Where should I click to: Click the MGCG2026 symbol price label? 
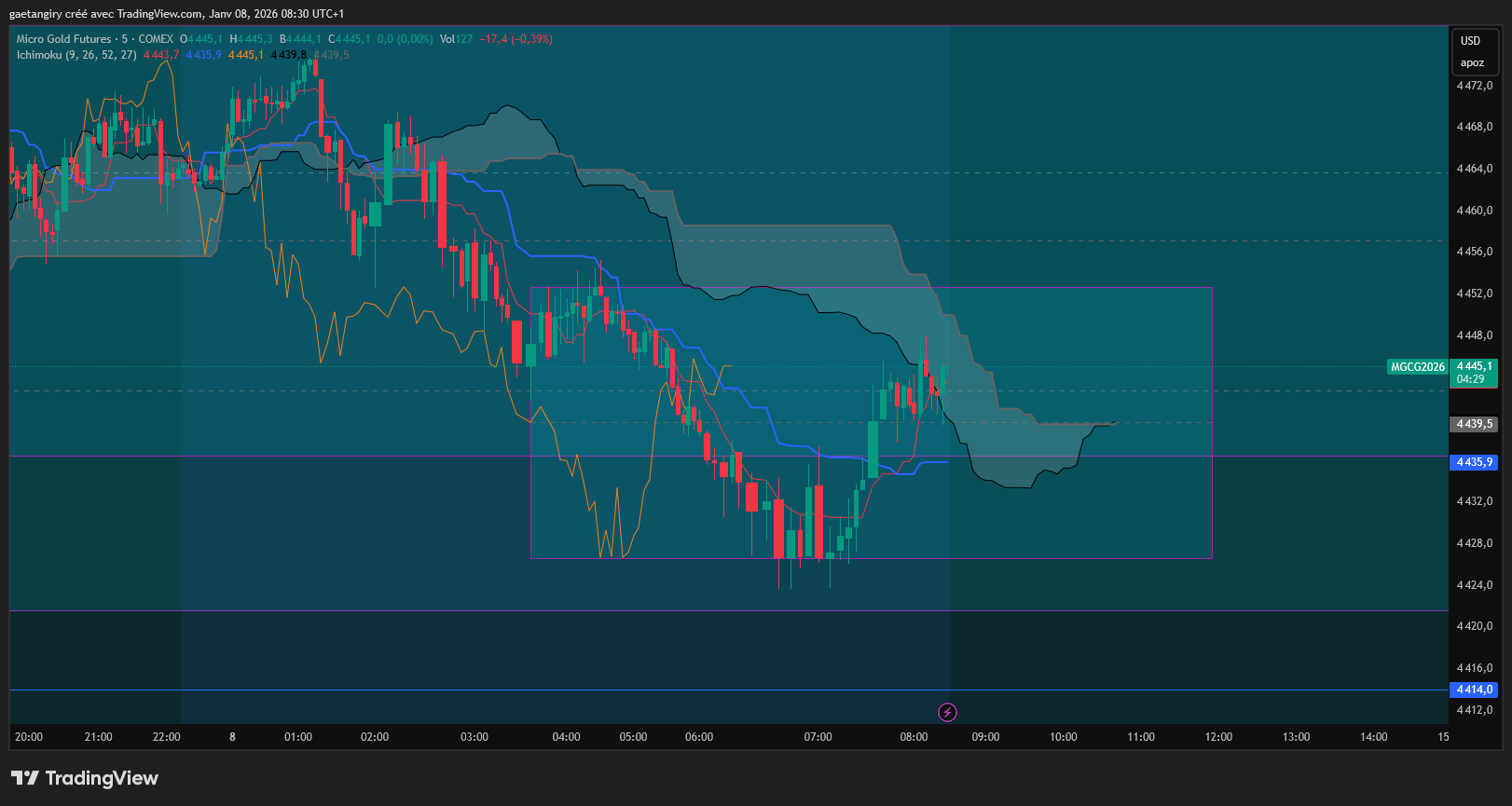1418,367
